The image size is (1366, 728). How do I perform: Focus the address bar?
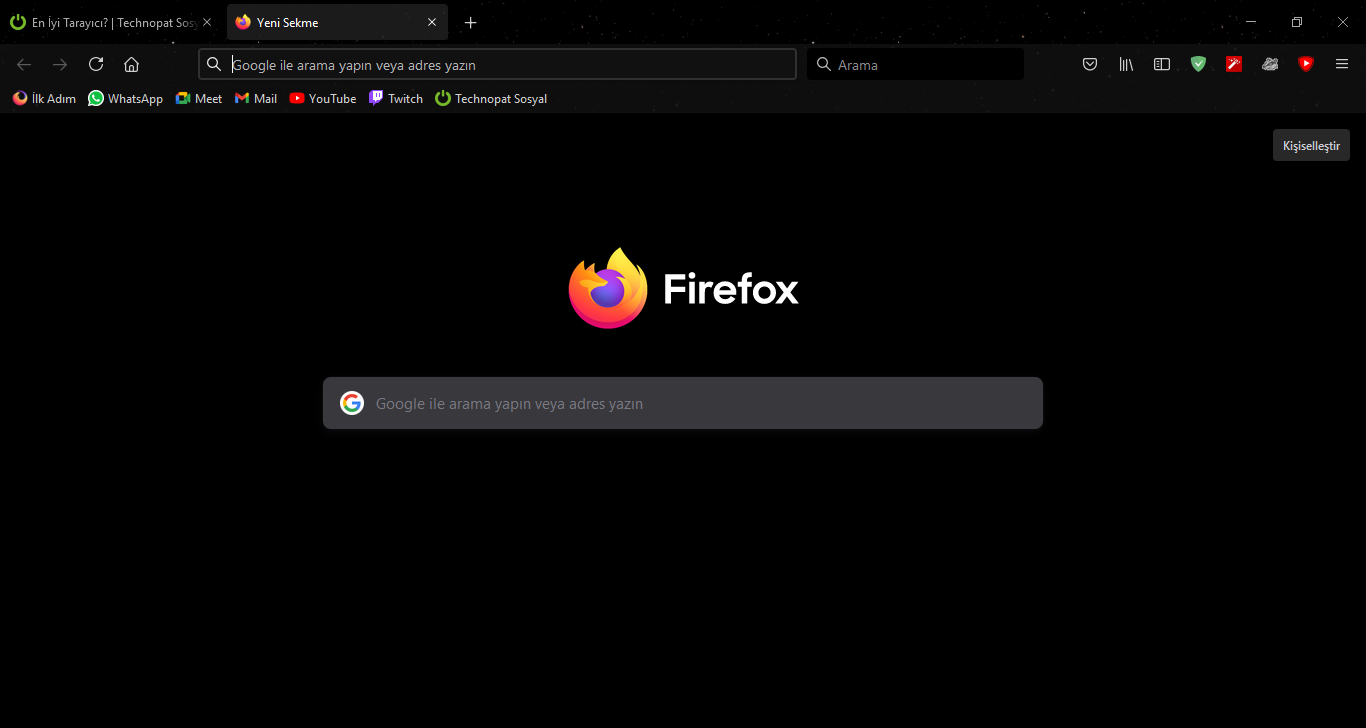coord(497,64)
